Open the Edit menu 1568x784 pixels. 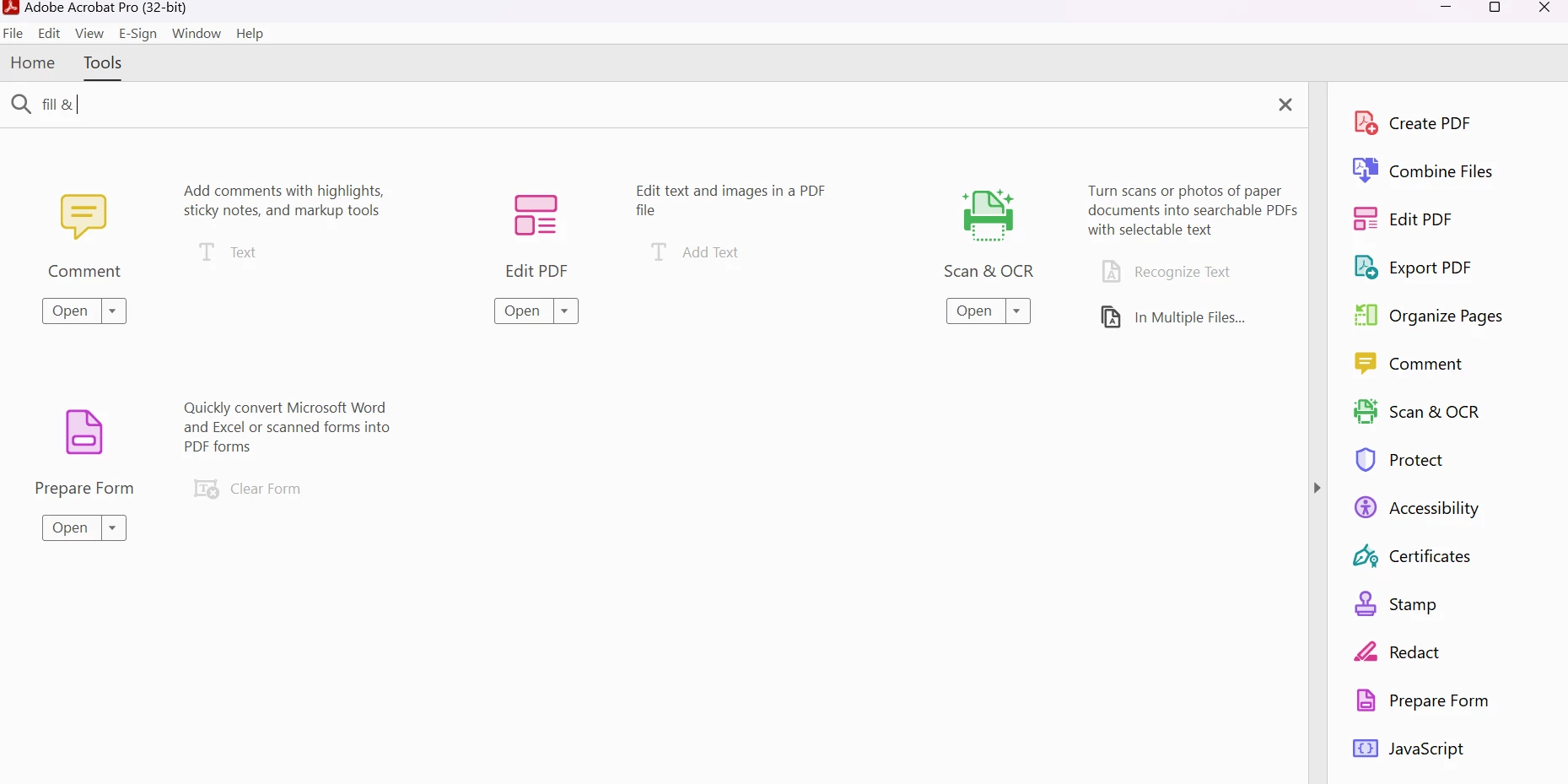pyautogui.click(x=50, y=34)
